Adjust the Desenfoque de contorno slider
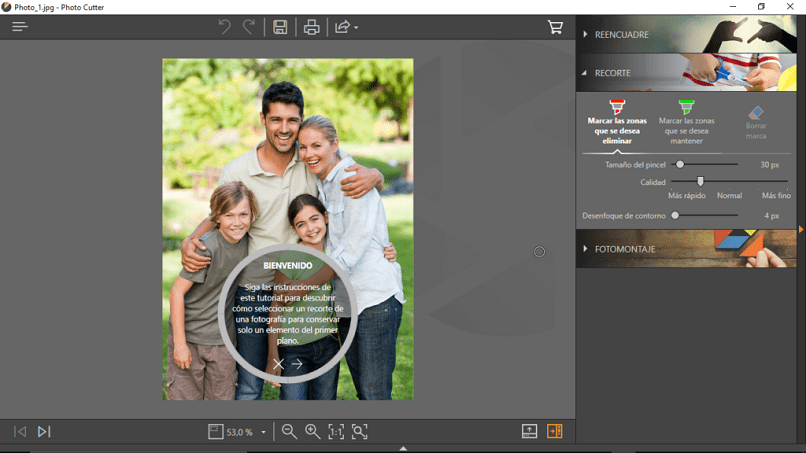806x453 pixels. coord(675,215)
